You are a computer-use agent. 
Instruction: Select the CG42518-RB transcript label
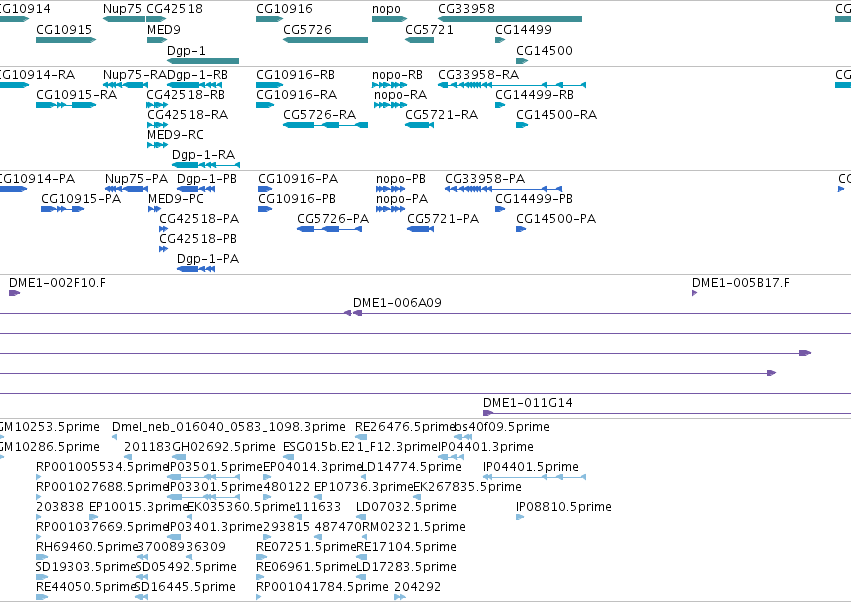tap(186, 95)
